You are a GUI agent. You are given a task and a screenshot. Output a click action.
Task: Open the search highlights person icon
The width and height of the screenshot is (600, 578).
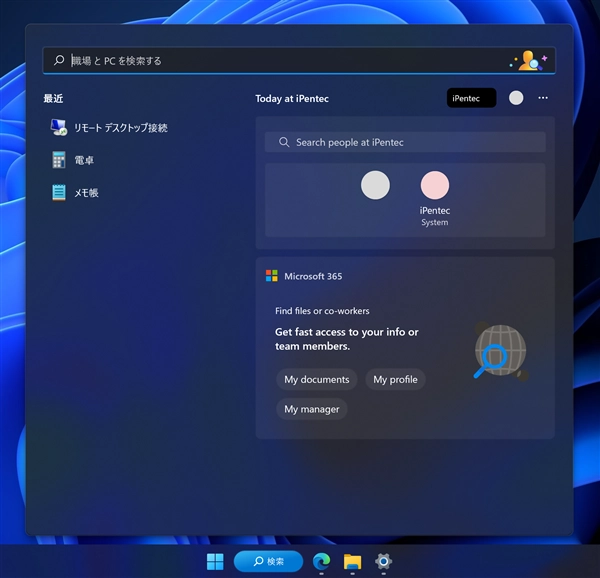click(x=529, y=60)
